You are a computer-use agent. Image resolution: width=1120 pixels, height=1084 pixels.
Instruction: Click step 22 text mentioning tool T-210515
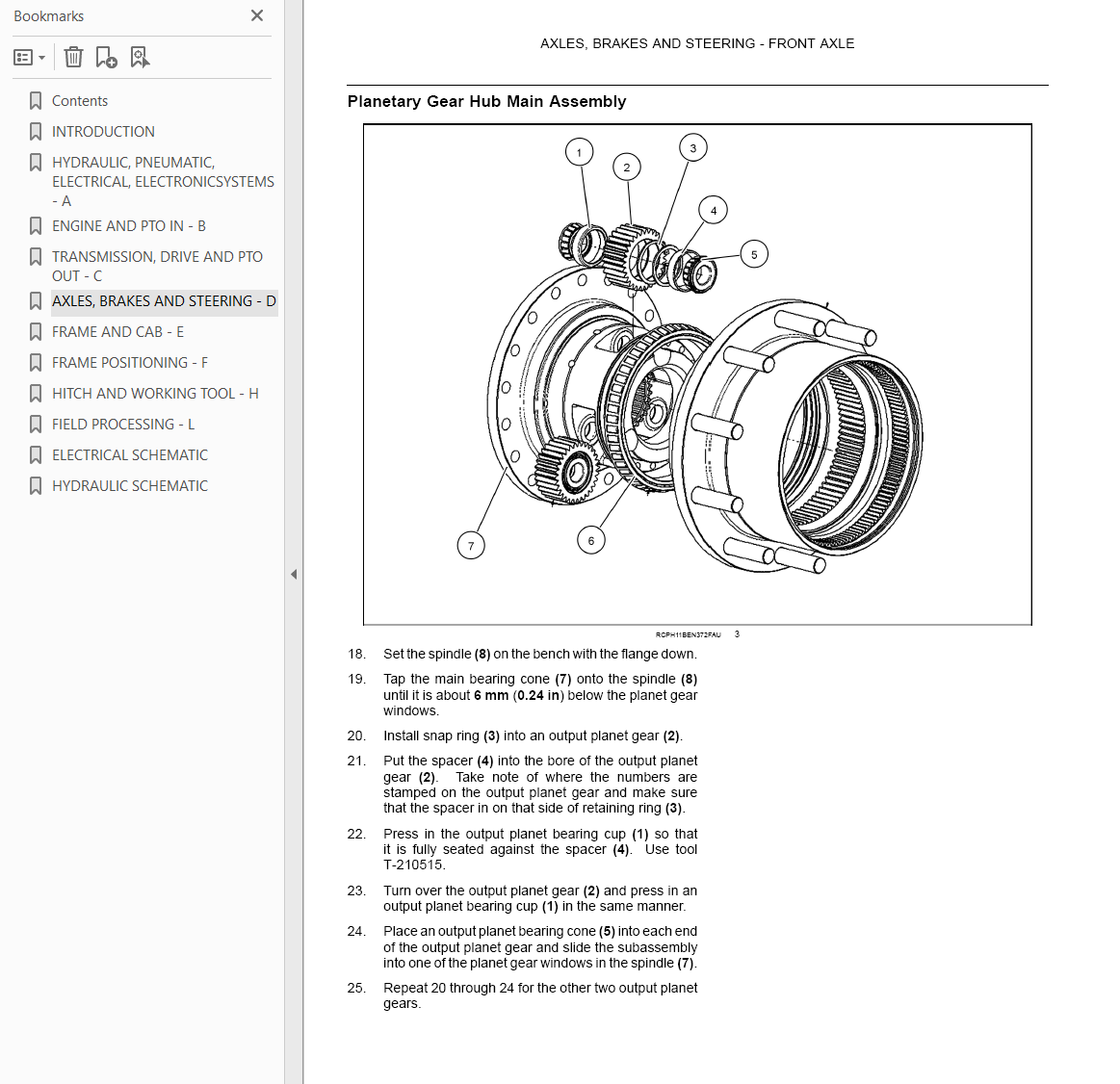point(540,849)
